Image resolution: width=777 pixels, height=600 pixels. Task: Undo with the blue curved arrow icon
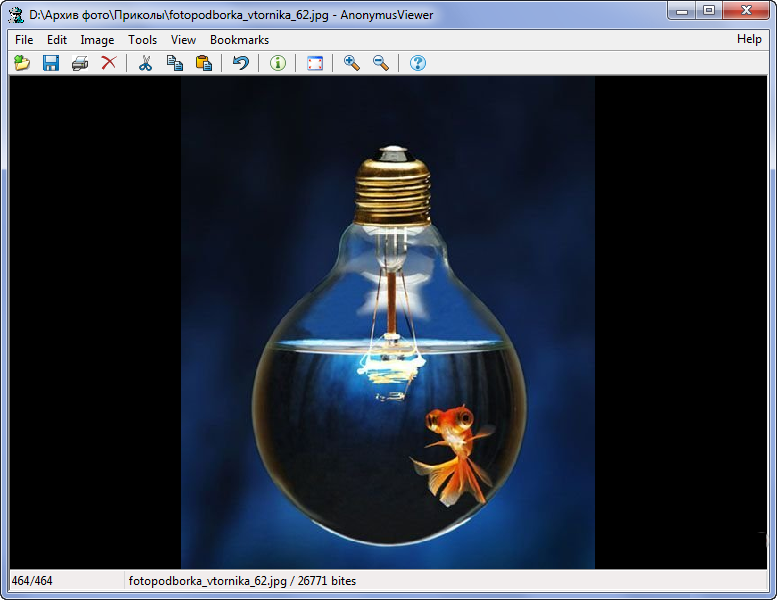(x=241, y=63)
